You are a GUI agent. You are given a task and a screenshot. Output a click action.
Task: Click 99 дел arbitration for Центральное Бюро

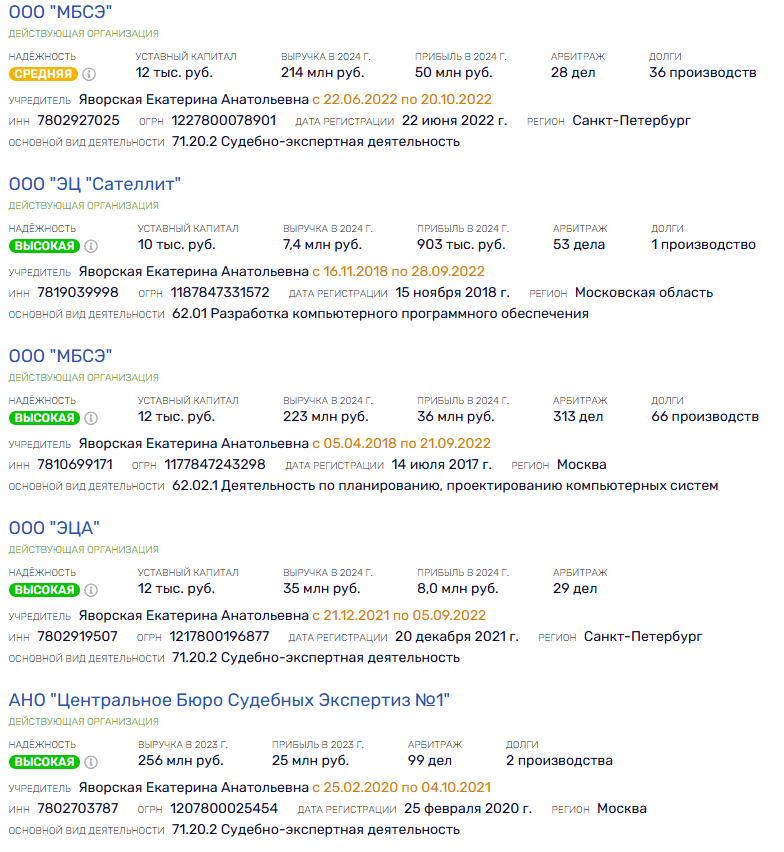point(430,761)
